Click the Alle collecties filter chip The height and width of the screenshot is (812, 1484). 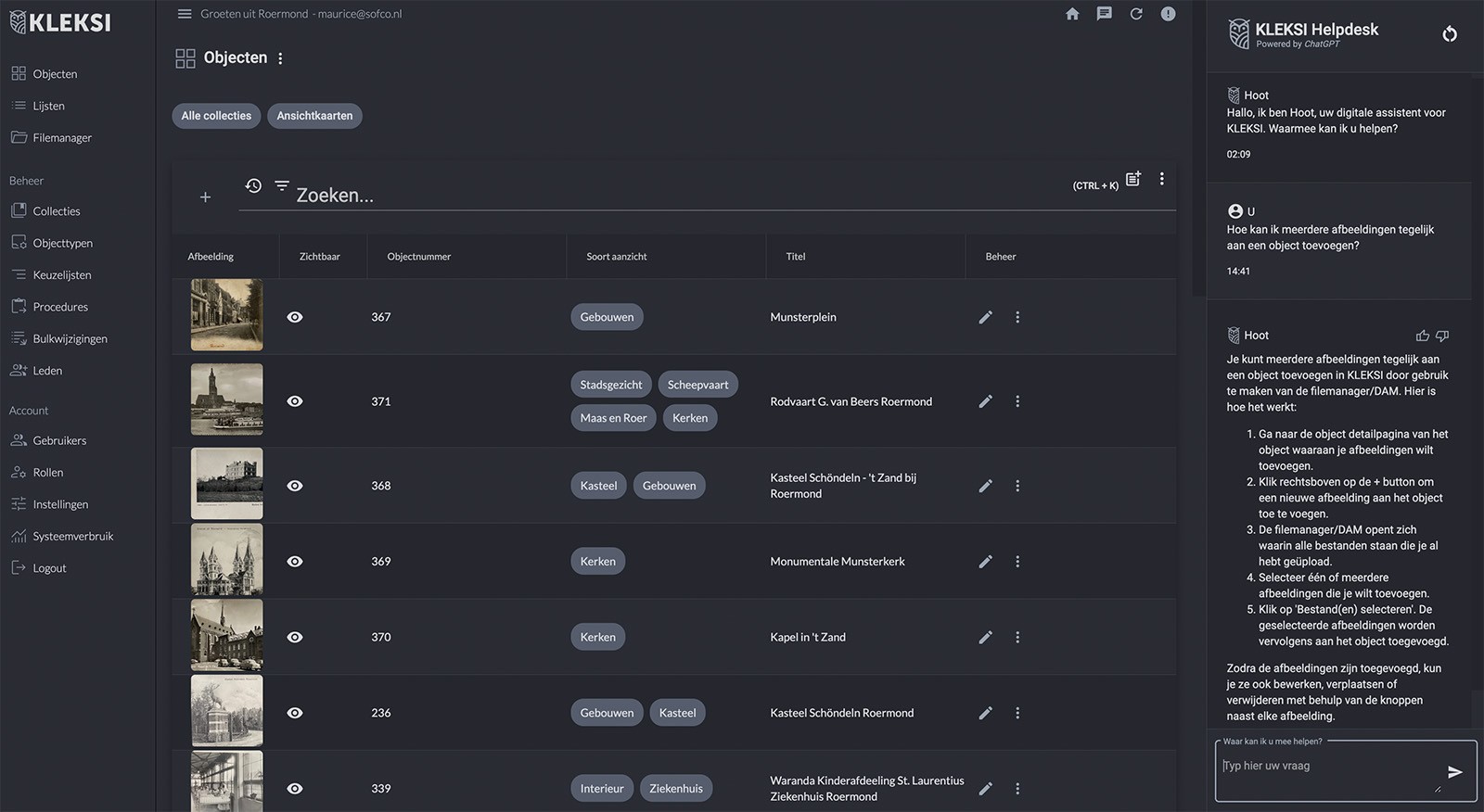[x=216, y=116]
